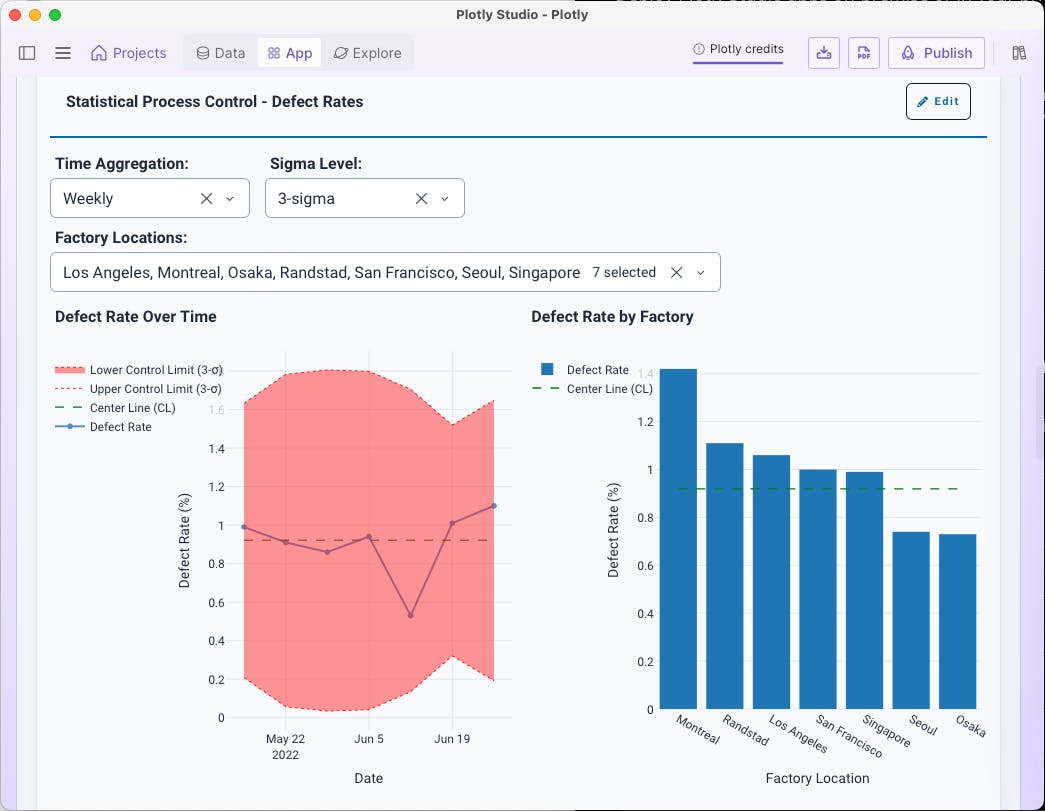Open the hamburger menu
The height and width of the screenshot is (811, 1045).
63,53
